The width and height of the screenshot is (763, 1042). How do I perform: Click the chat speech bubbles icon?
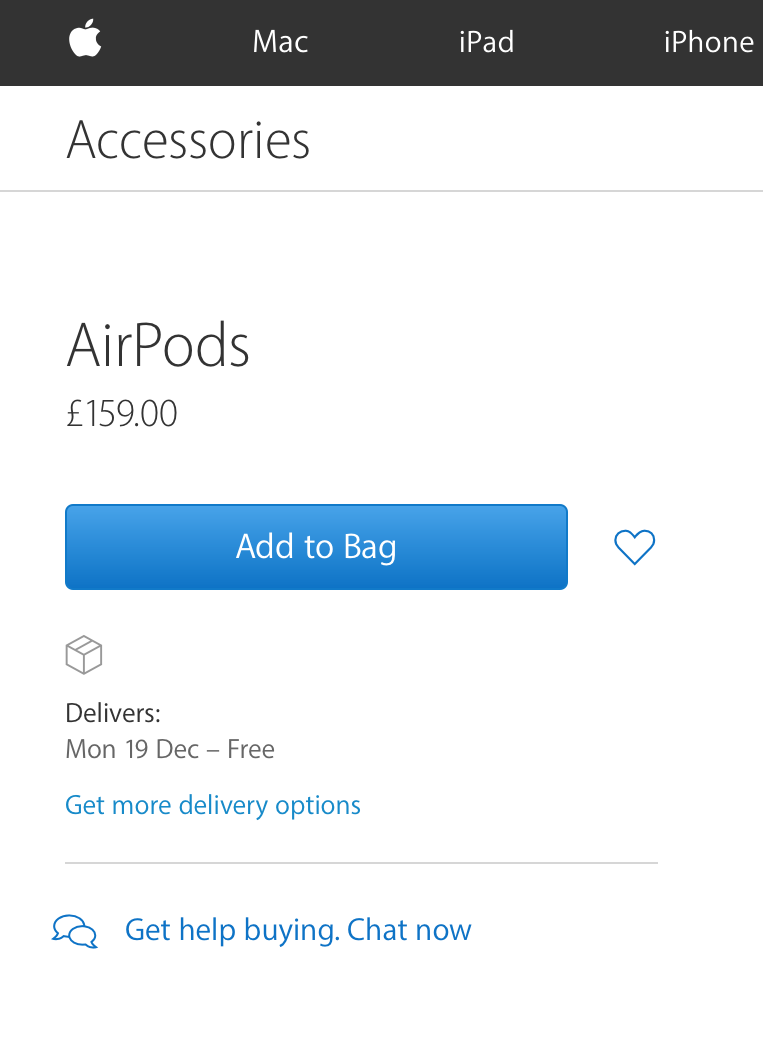pos(75,931)
